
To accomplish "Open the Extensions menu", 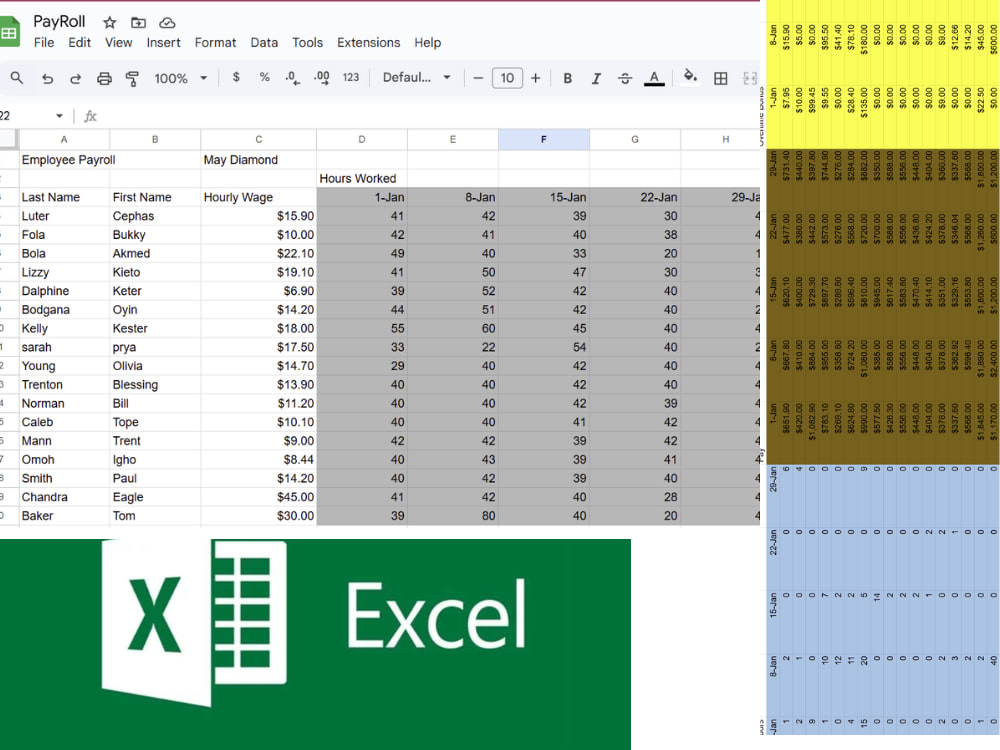I will (x=369, y=43).
